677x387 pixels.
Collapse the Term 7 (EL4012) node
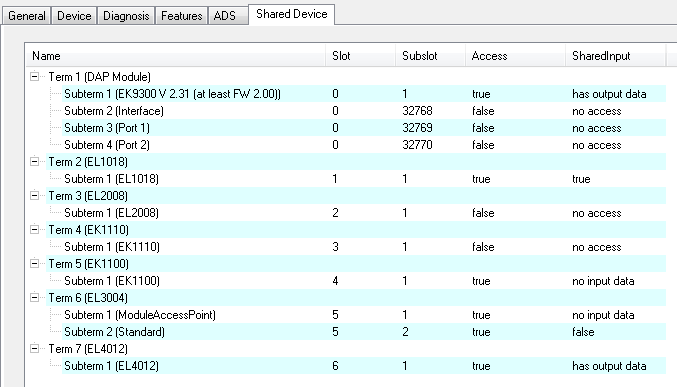click(34, 349)
